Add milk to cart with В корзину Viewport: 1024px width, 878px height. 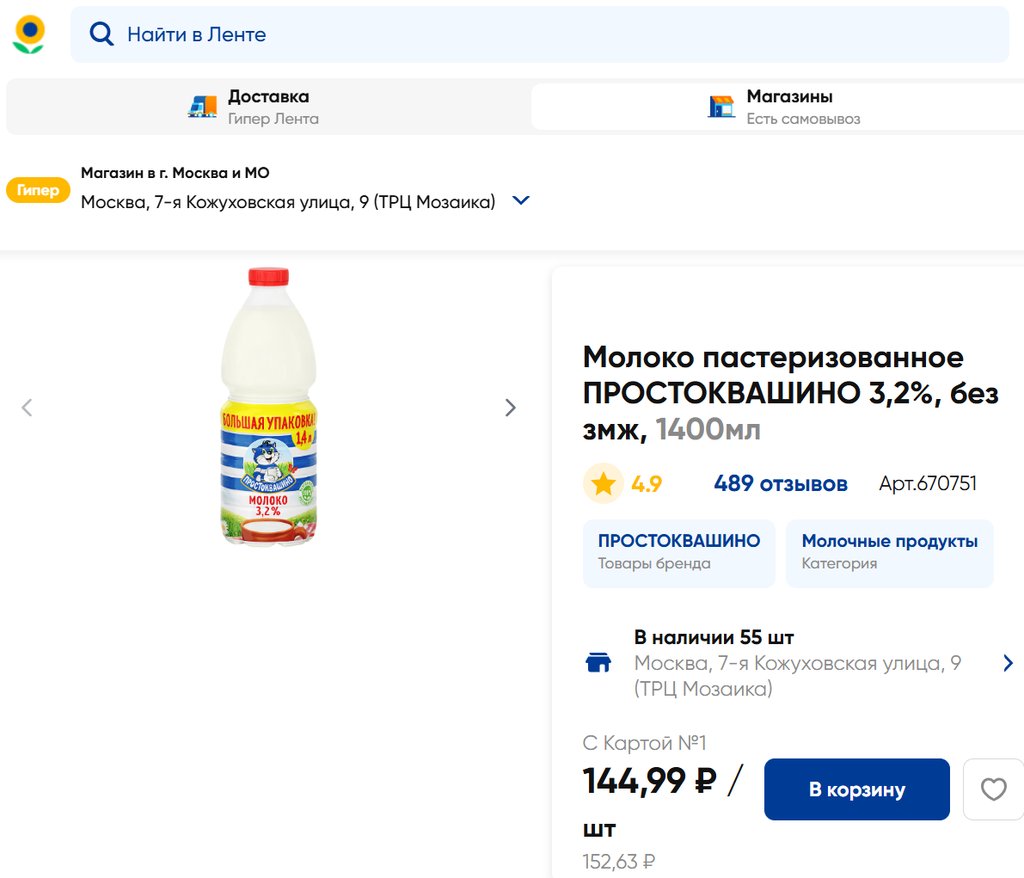[856, 790]
